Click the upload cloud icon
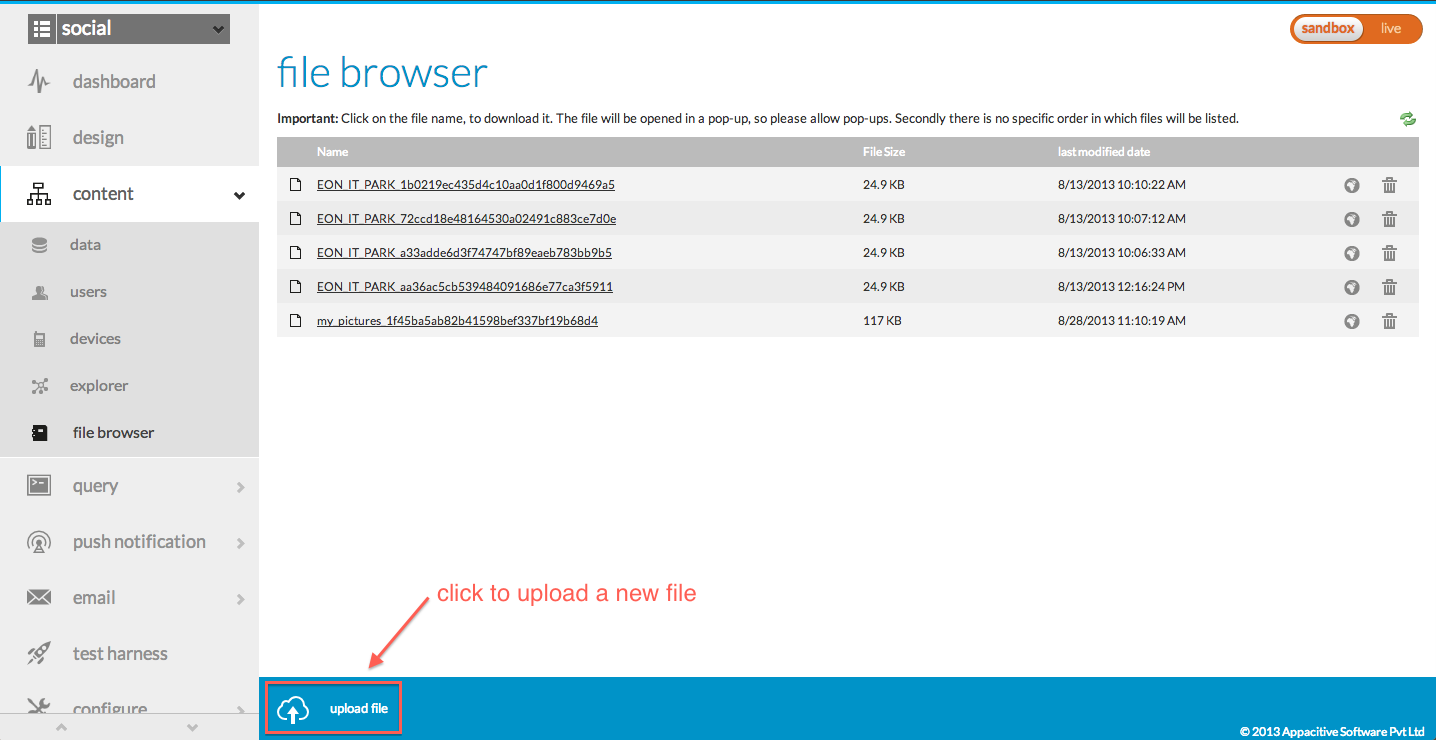Screen dimensions: 1436x740 [293, 709]
